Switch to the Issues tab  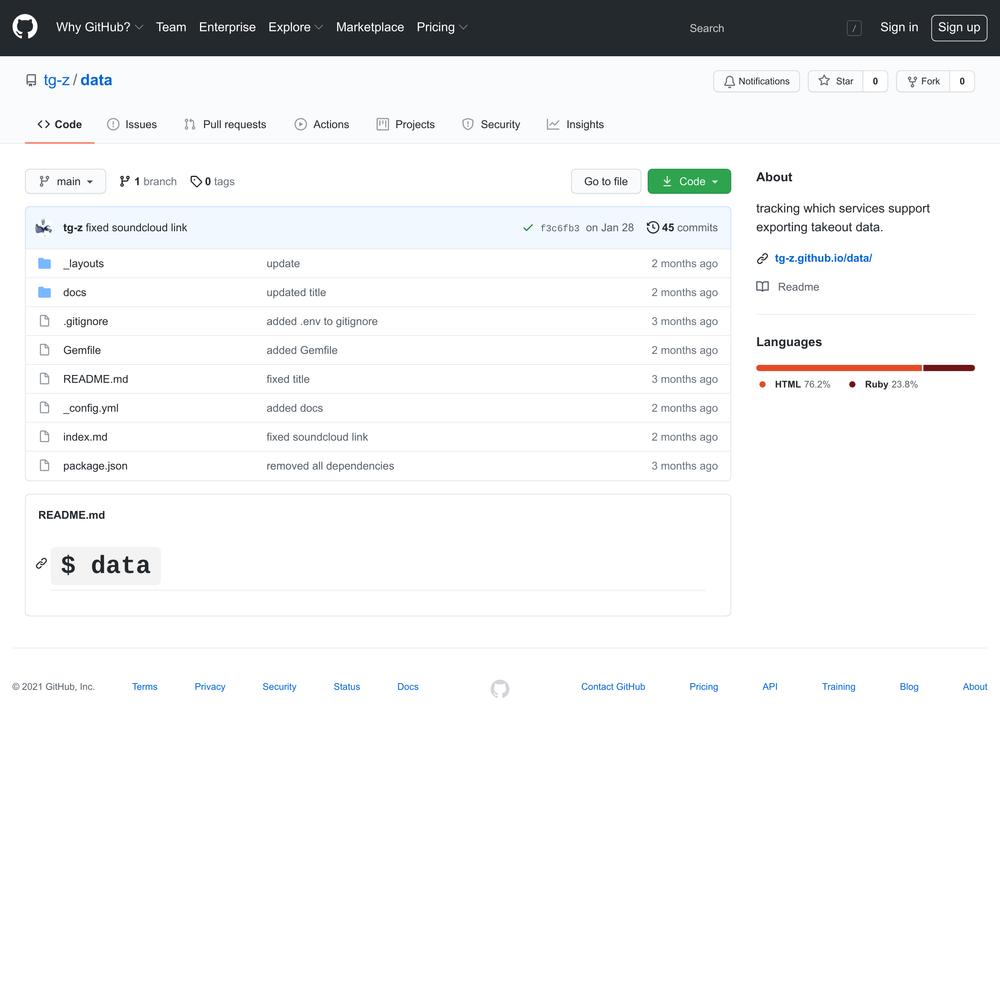pyautogui.click(x=132, y=124)
